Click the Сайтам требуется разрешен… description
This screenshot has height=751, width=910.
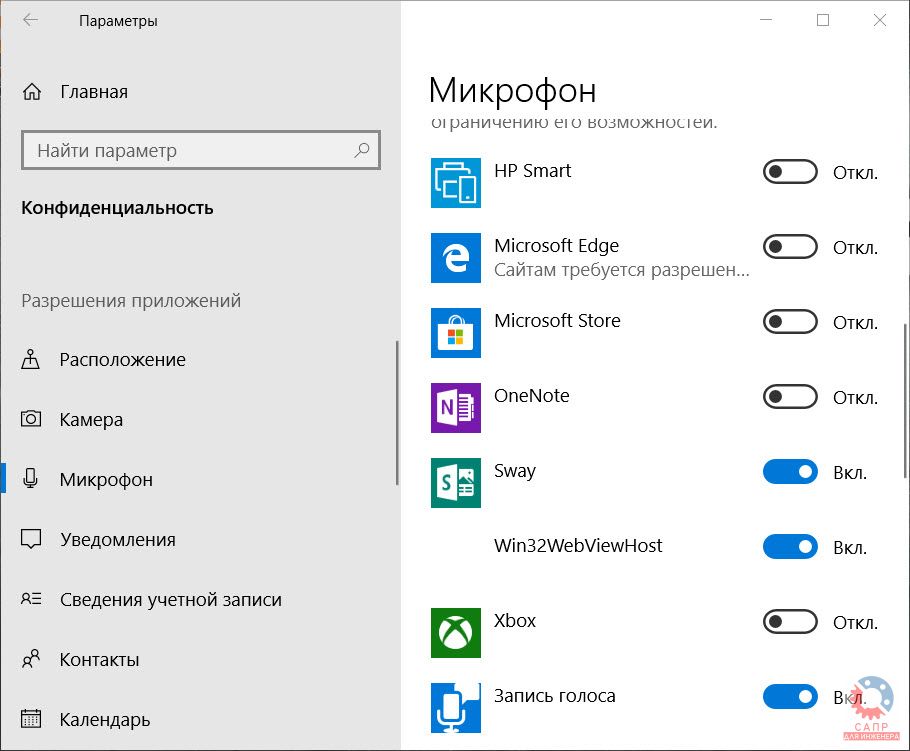point(622,270)
